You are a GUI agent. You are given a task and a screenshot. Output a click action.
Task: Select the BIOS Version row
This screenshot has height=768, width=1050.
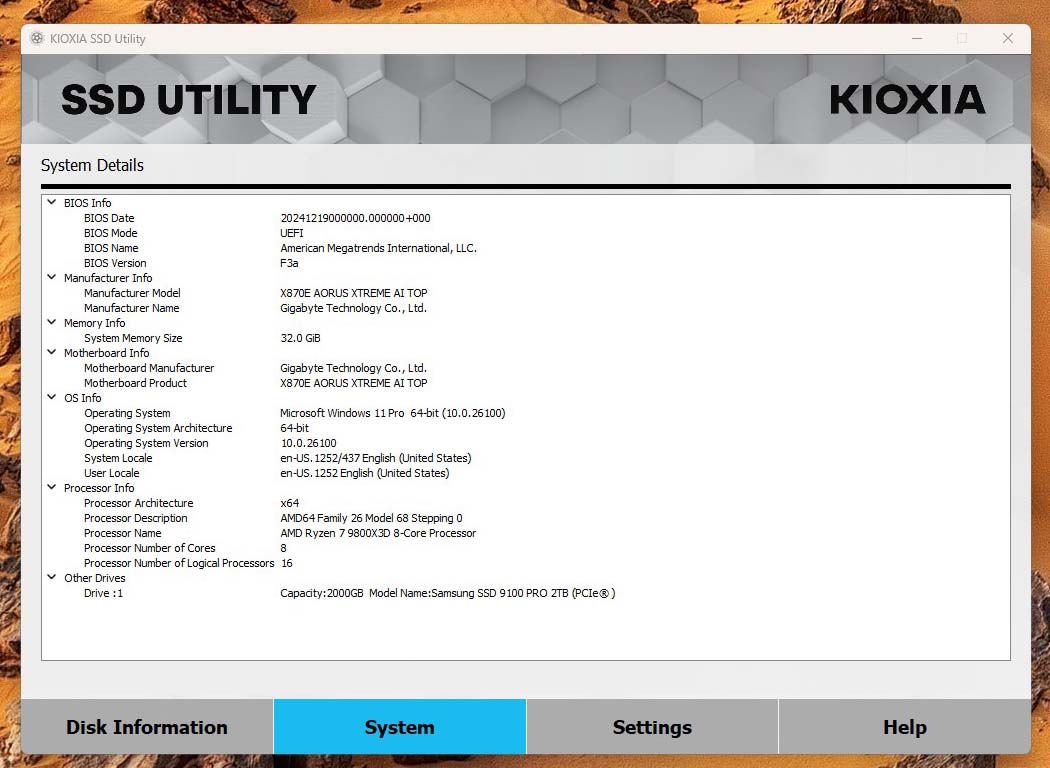526,263
